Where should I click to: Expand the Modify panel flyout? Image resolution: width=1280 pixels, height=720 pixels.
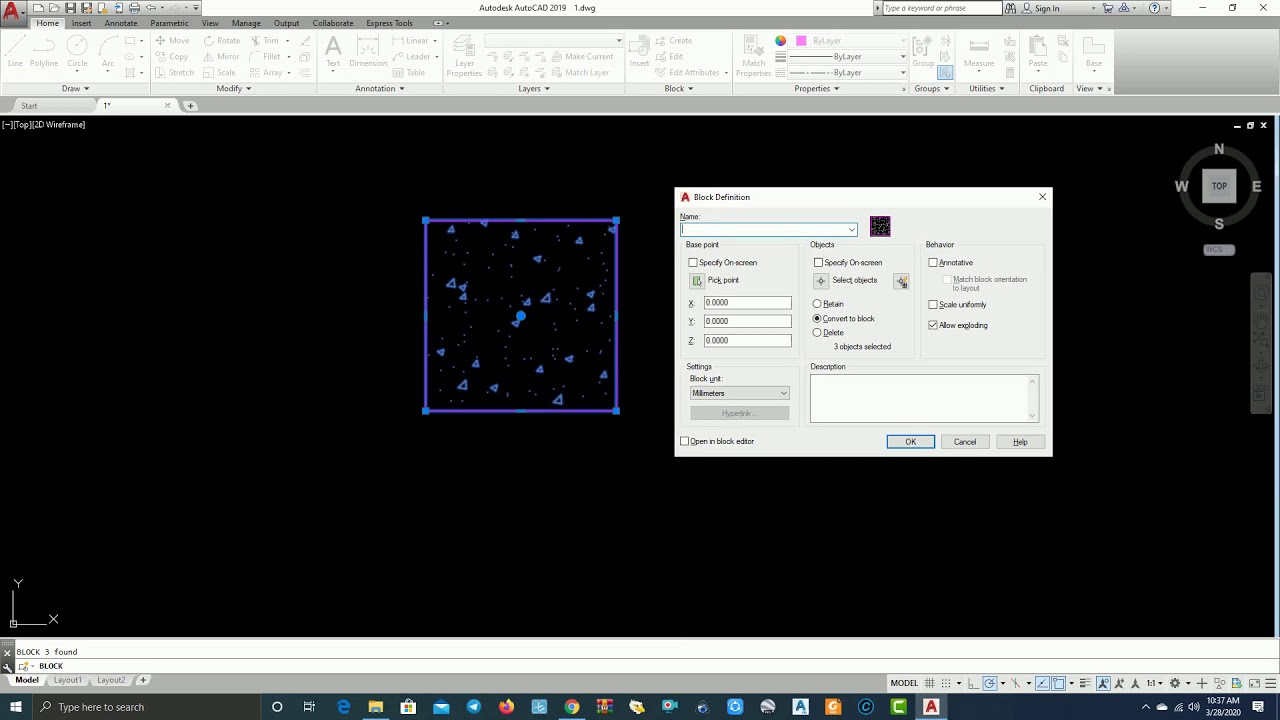[234, 88]
